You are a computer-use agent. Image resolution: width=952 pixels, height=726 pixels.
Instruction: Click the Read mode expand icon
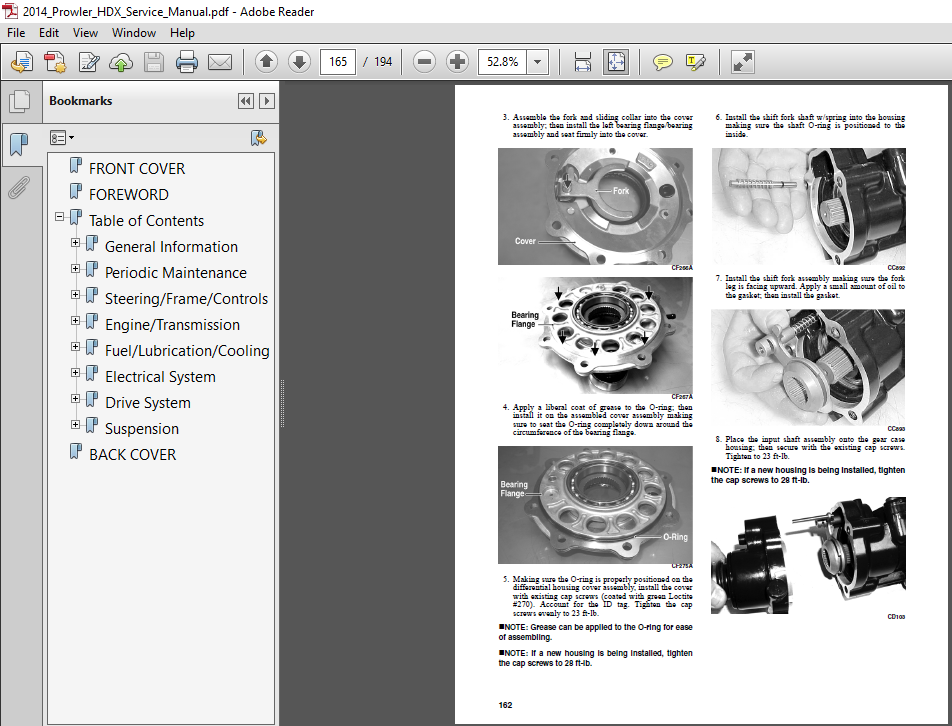point(743,62)
